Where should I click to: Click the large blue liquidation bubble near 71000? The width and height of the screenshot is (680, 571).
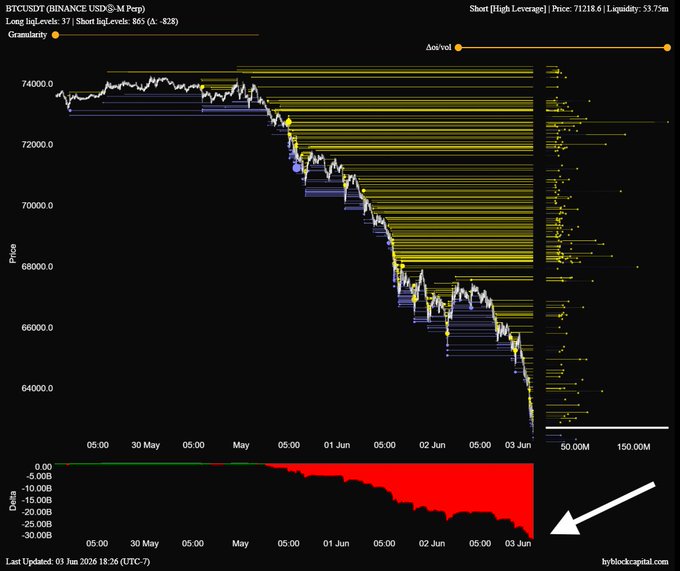[297, 168]
